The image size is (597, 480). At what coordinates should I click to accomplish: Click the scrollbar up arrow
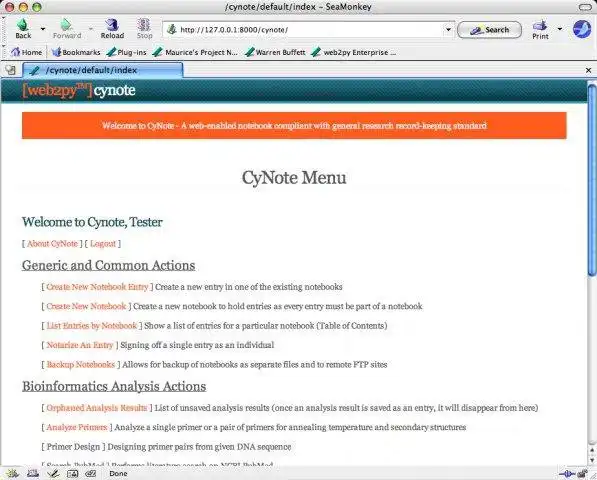point(592,451)
